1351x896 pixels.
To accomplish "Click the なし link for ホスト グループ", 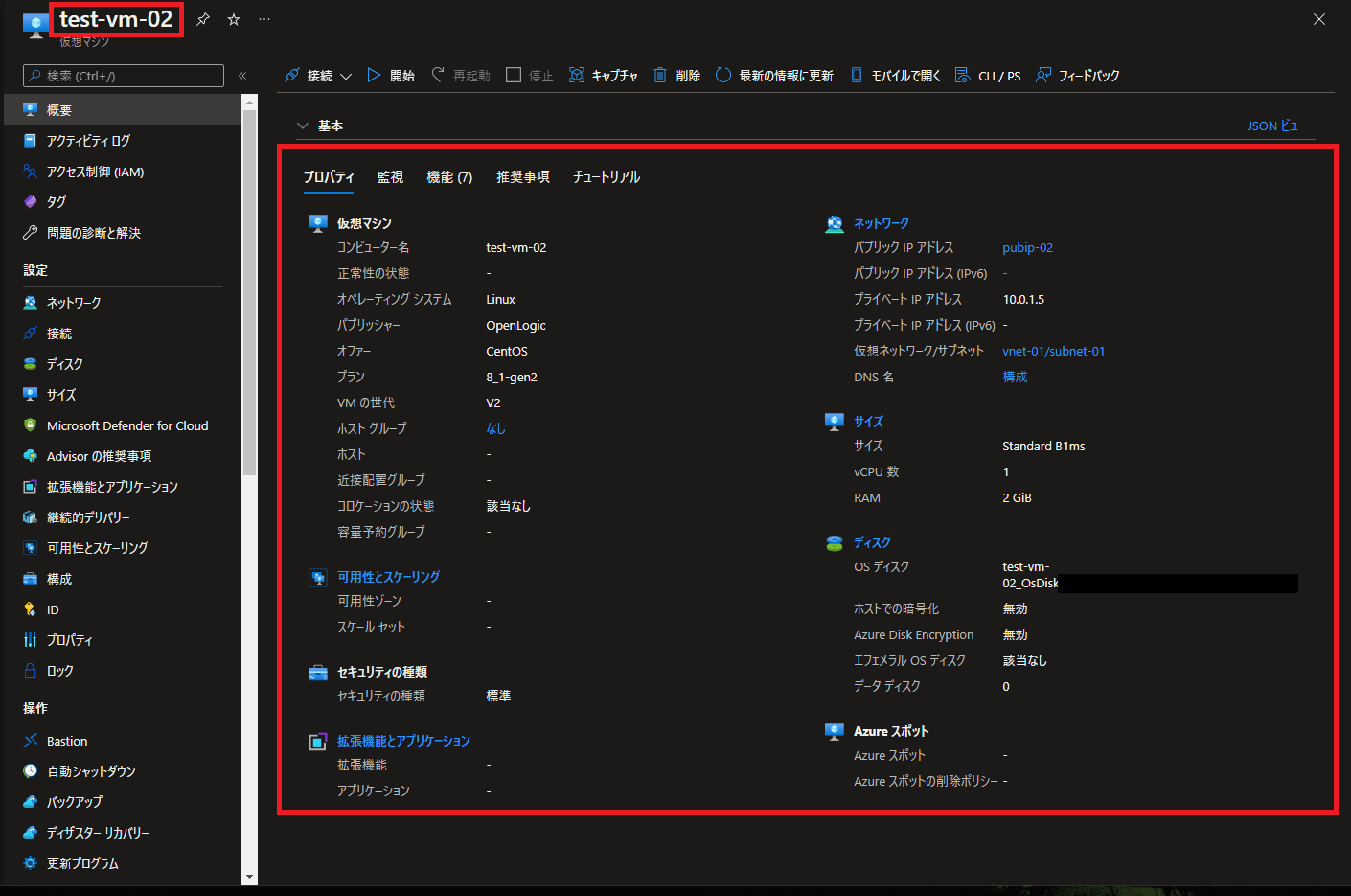I will click(495, 428).
